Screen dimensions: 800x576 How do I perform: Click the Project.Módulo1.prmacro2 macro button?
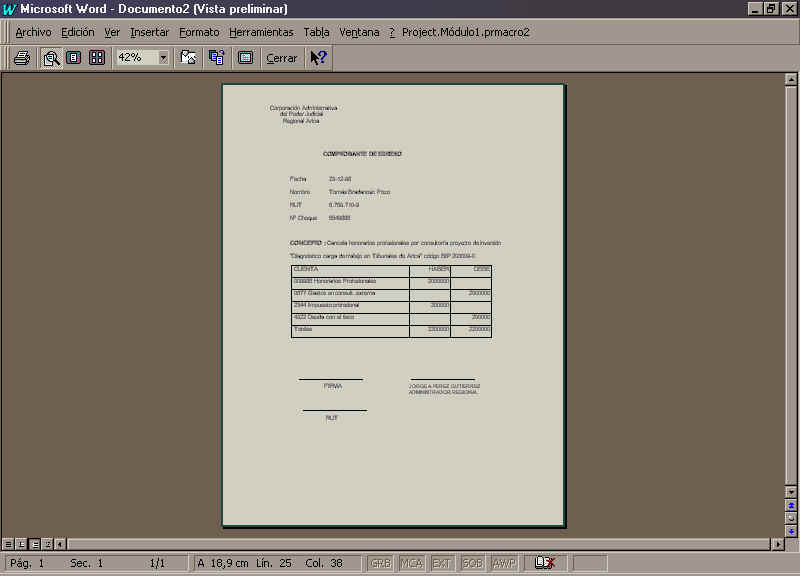pos(466,32)
